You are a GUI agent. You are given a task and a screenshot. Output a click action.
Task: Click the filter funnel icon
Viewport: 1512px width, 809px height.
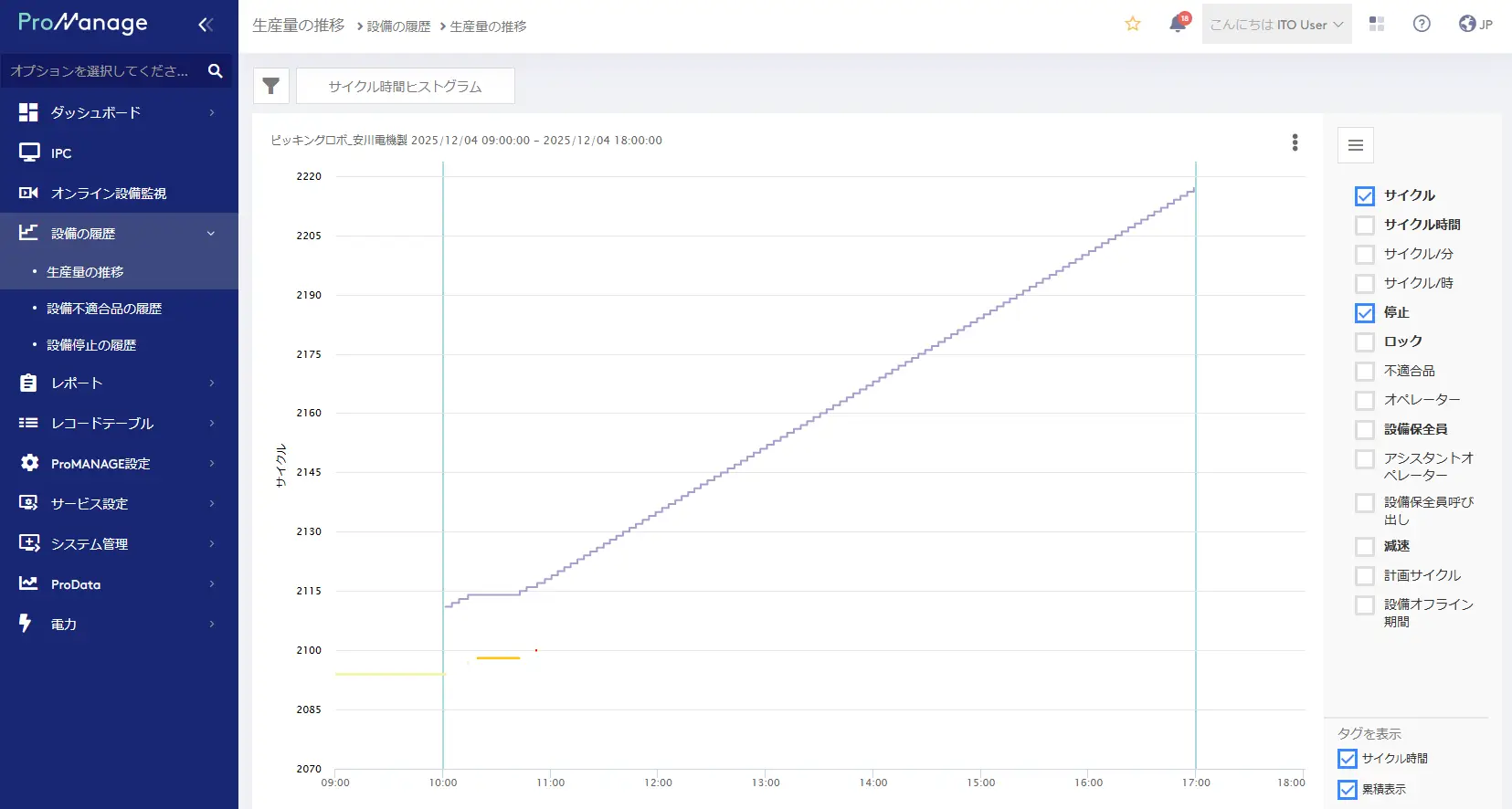270,86
